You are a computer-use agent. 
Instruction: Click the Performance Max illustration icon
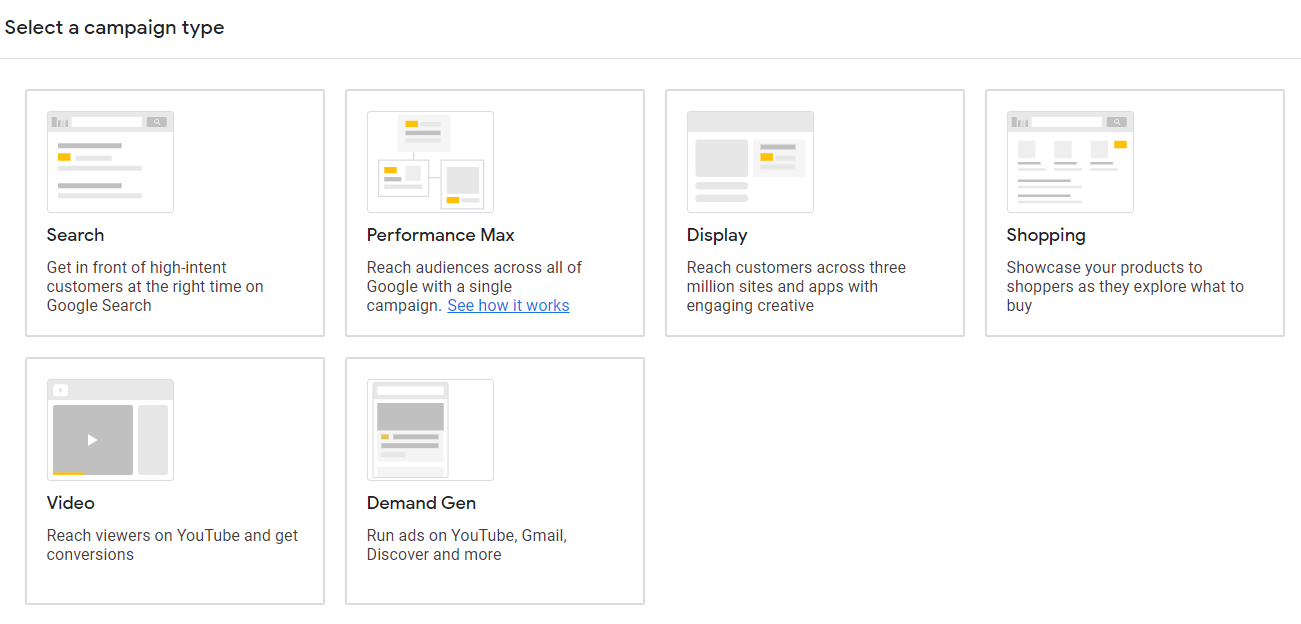[x=430, y=162]
